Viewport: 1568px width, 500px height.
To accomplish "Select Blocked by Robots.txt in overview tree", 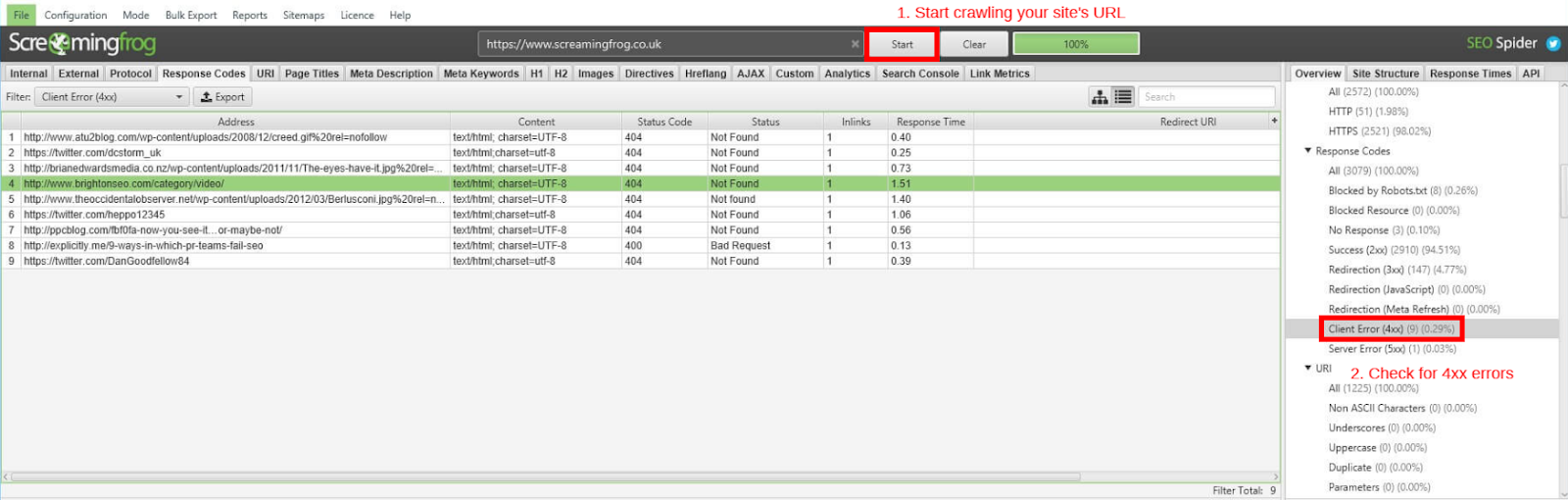I will point(1402,190).
